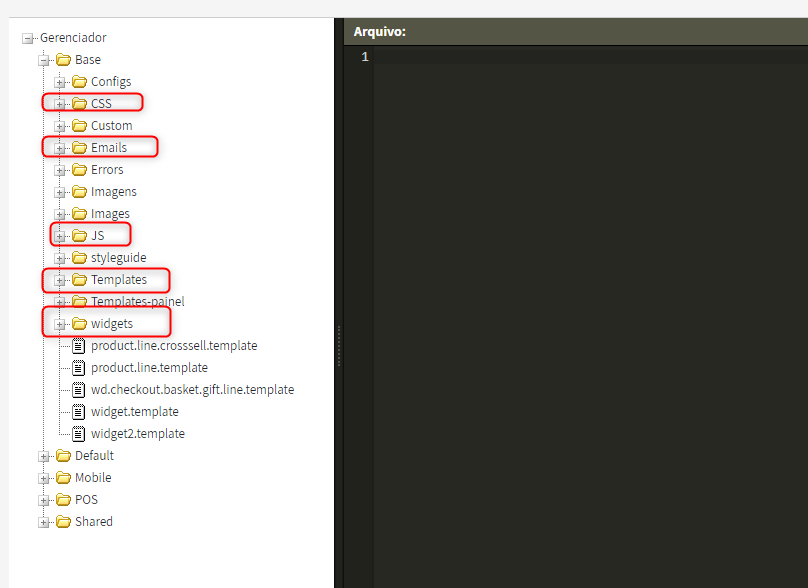This screenshot has width=808, height=588.
Task: Expand the Errors folder plus sign
Action: point(60,171)
